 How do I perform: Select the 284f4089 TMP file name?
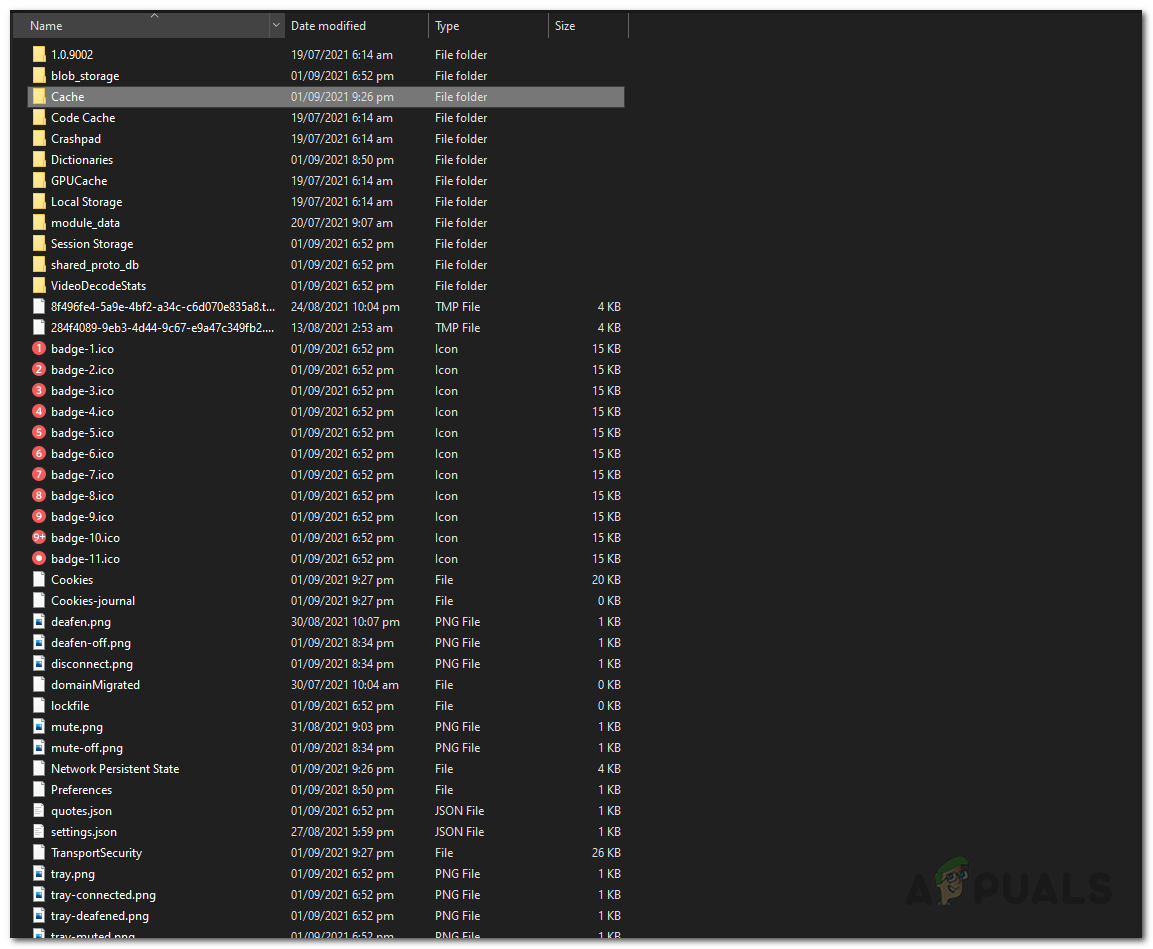coord(163,328)
